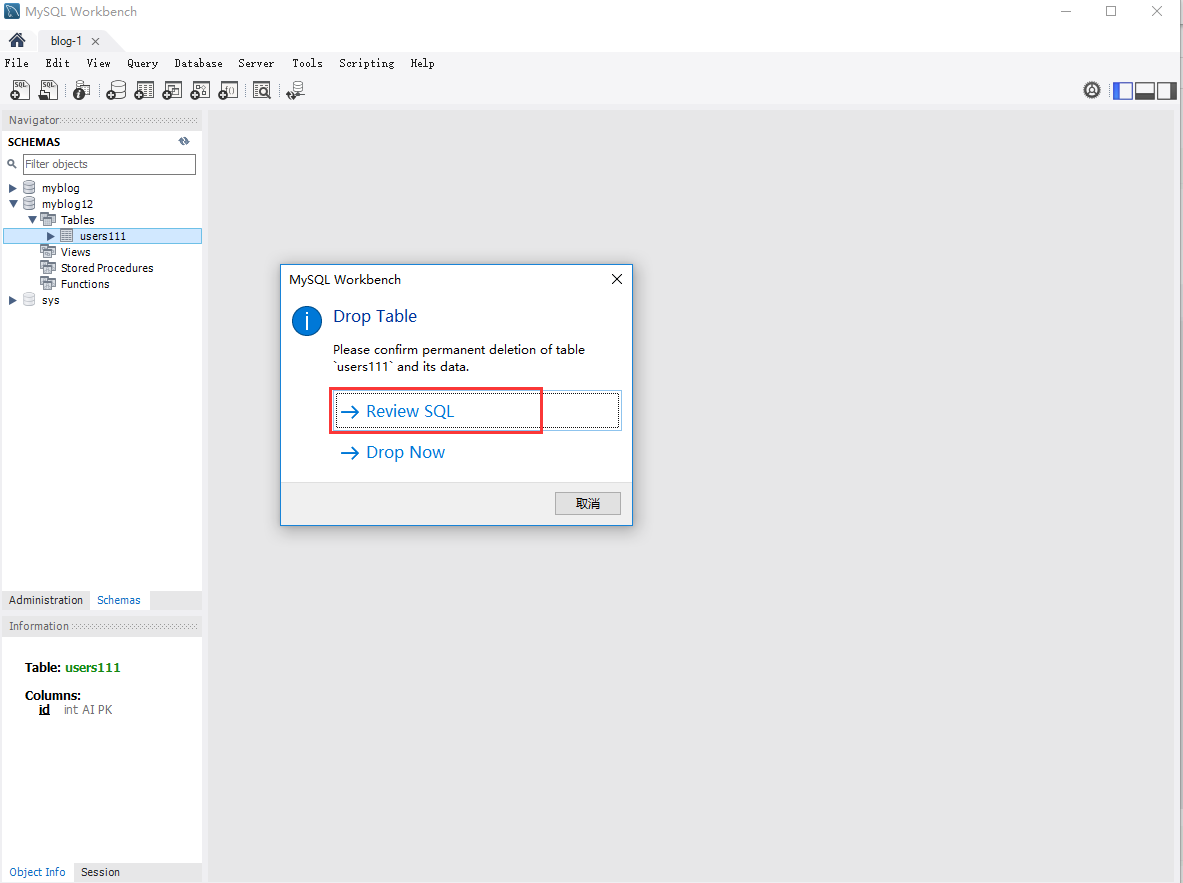
Task: Open the Query menu
Action: 143,63
